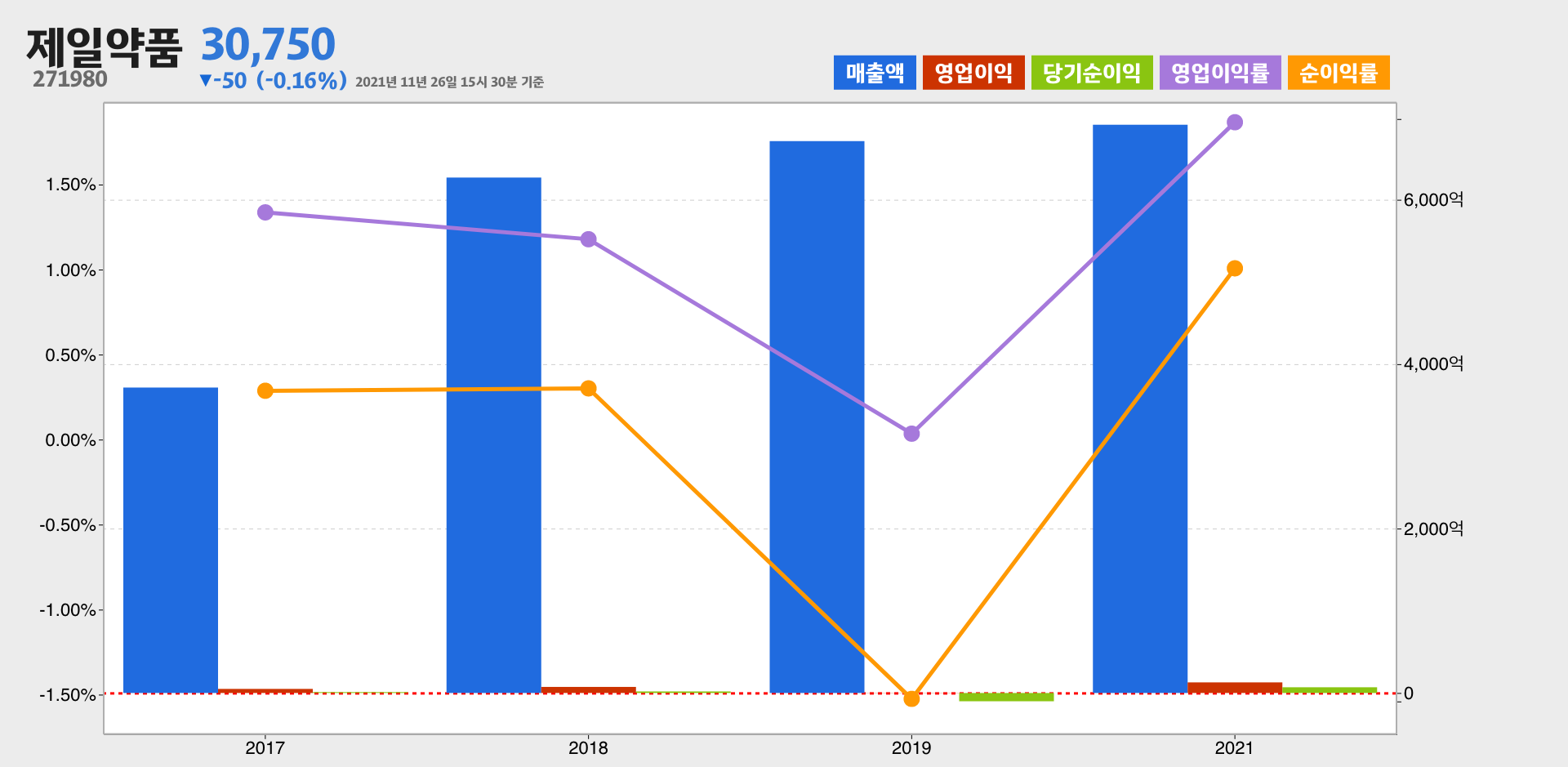The image size is (1568, 767).
Task: Click the 2019 green net income bar
Action: [1006, 697]
